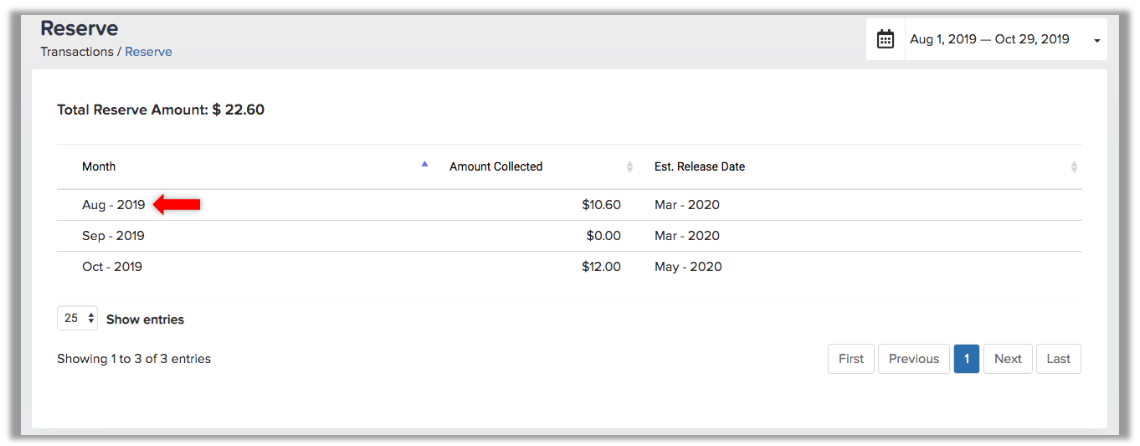Sort by Month using ascending arrow icon
Image resolution: width=1140 pixels, height=446 pixels.
click(425, 164)
